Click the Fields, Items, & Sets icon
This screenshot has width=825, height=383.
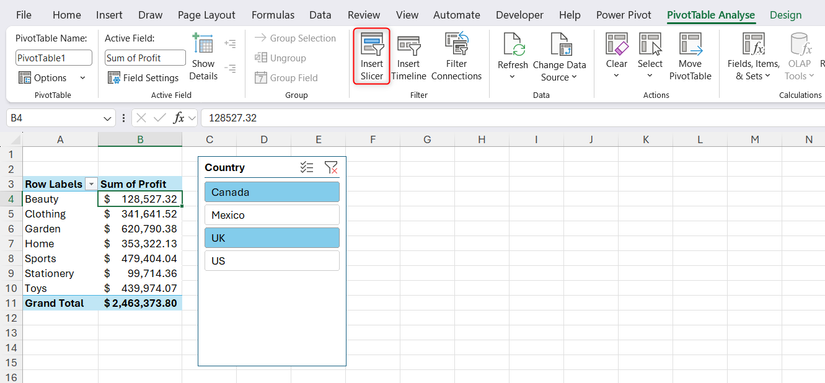coord(753,44)
